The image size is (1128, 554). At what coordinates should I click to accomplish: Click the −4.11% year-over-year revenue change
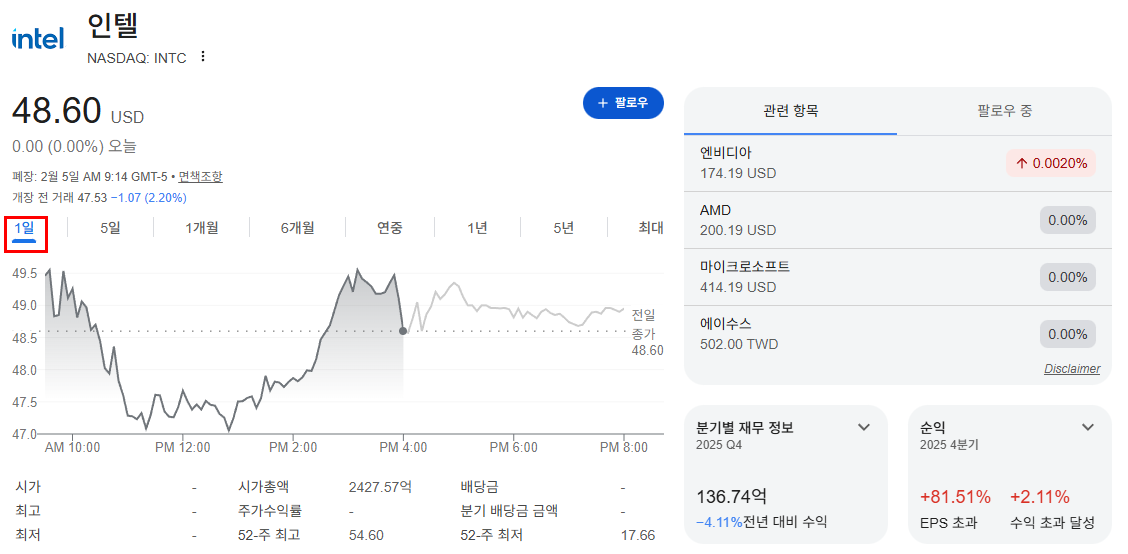(x=719, y=522)
